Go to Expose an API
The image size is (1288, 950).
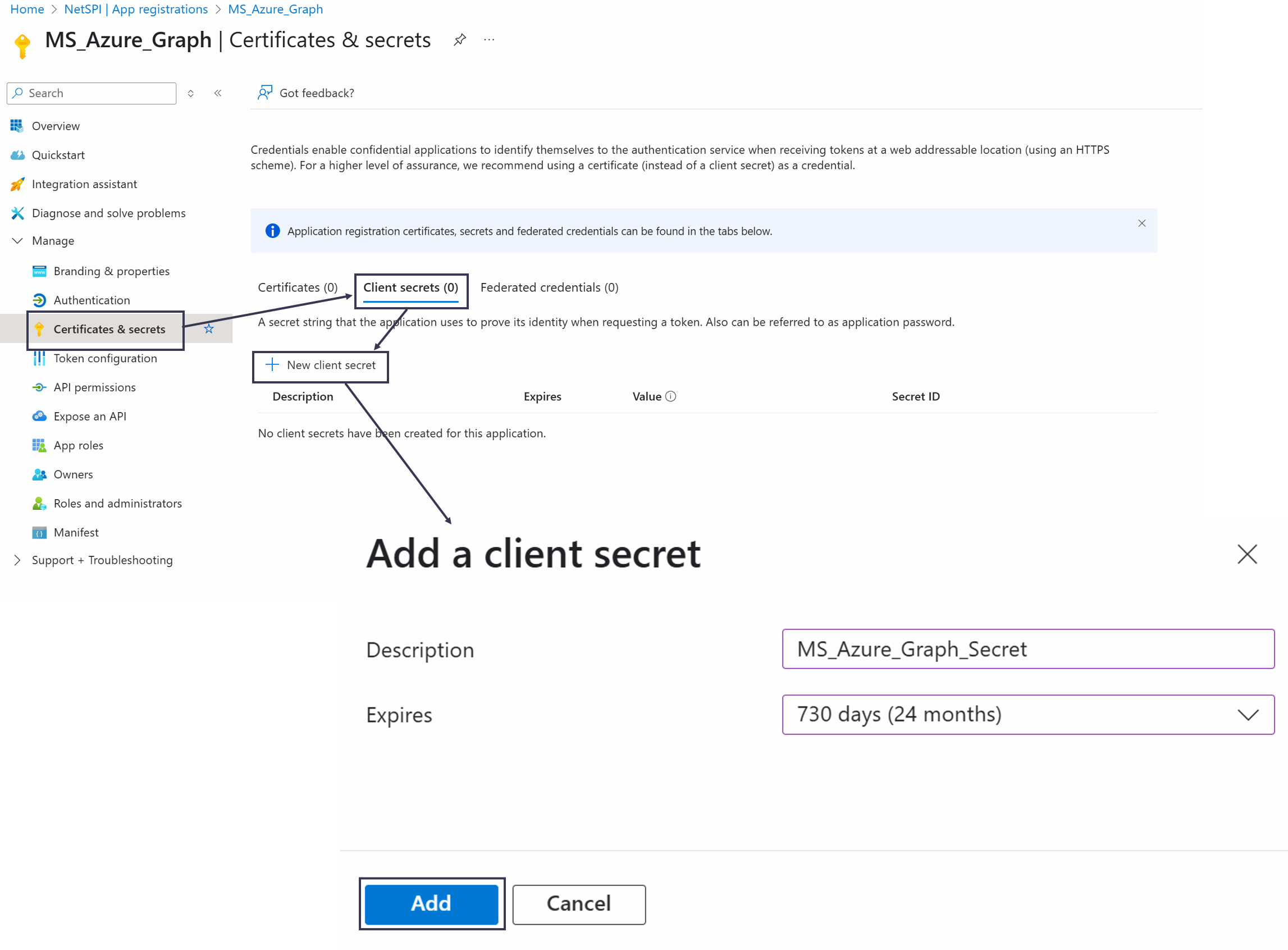point(90,417)
